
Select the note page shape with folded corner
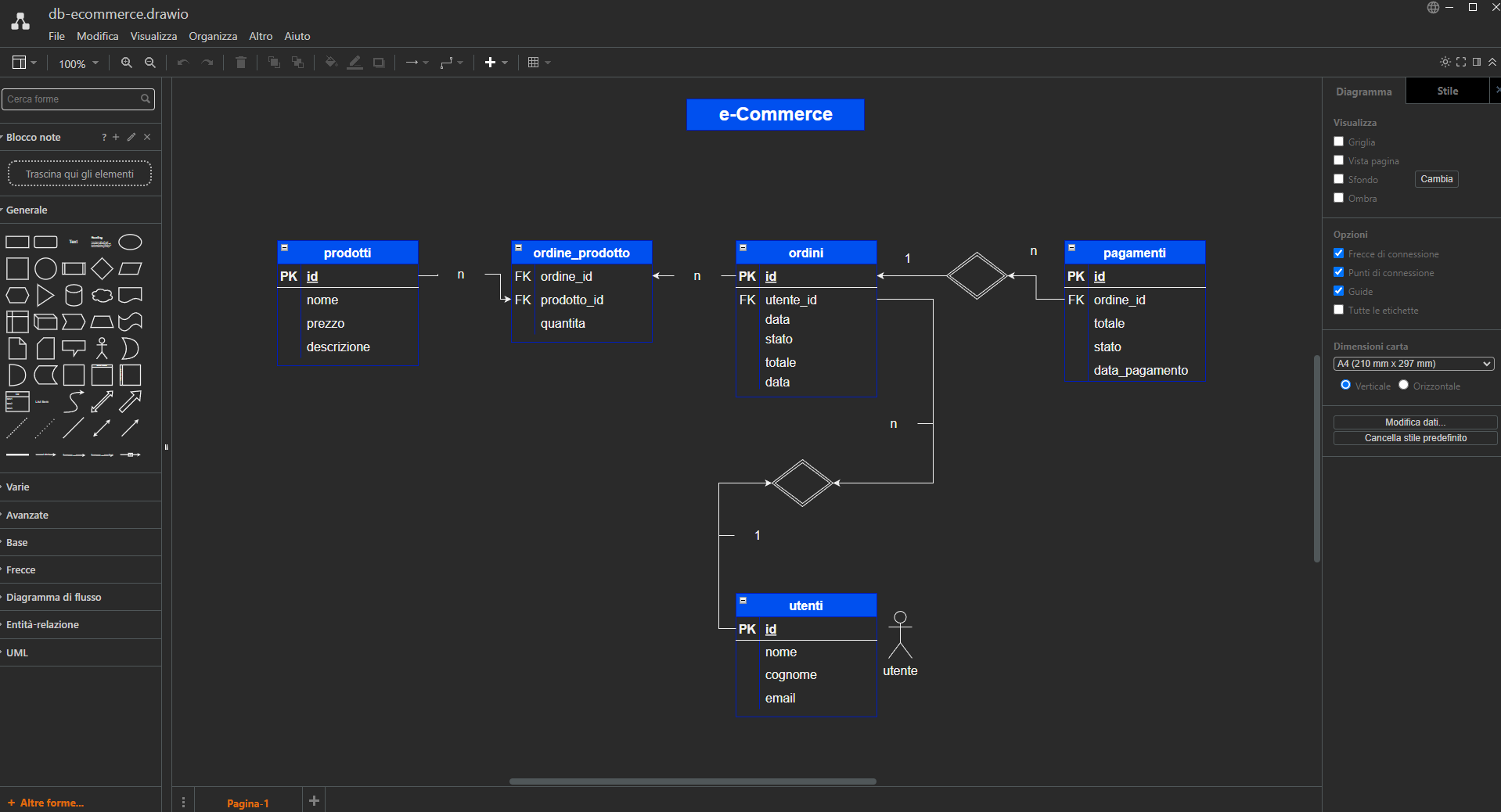17,349
